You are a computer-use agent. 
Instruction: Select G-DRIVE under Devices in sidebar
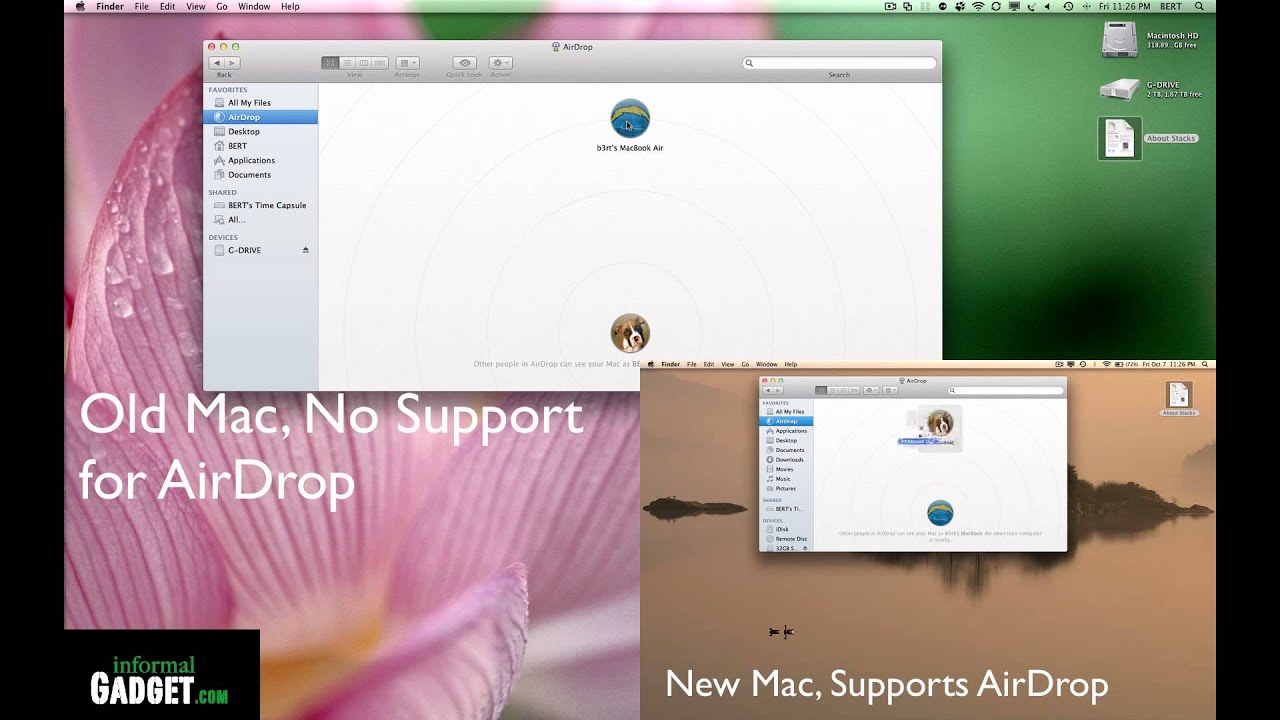(260, 250)
